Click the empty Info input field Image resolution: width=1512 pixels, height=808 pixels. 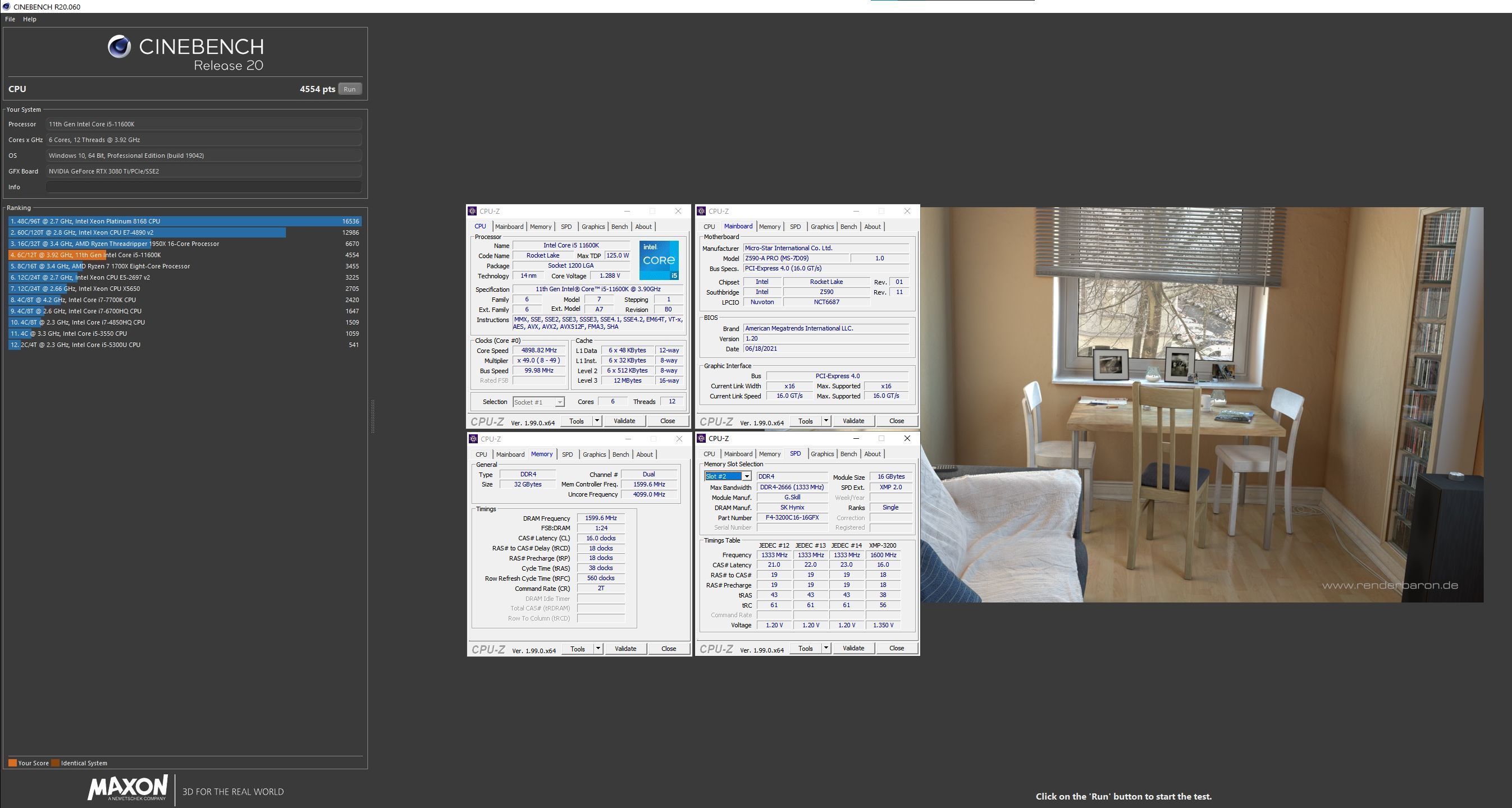[x=204, y=187]
